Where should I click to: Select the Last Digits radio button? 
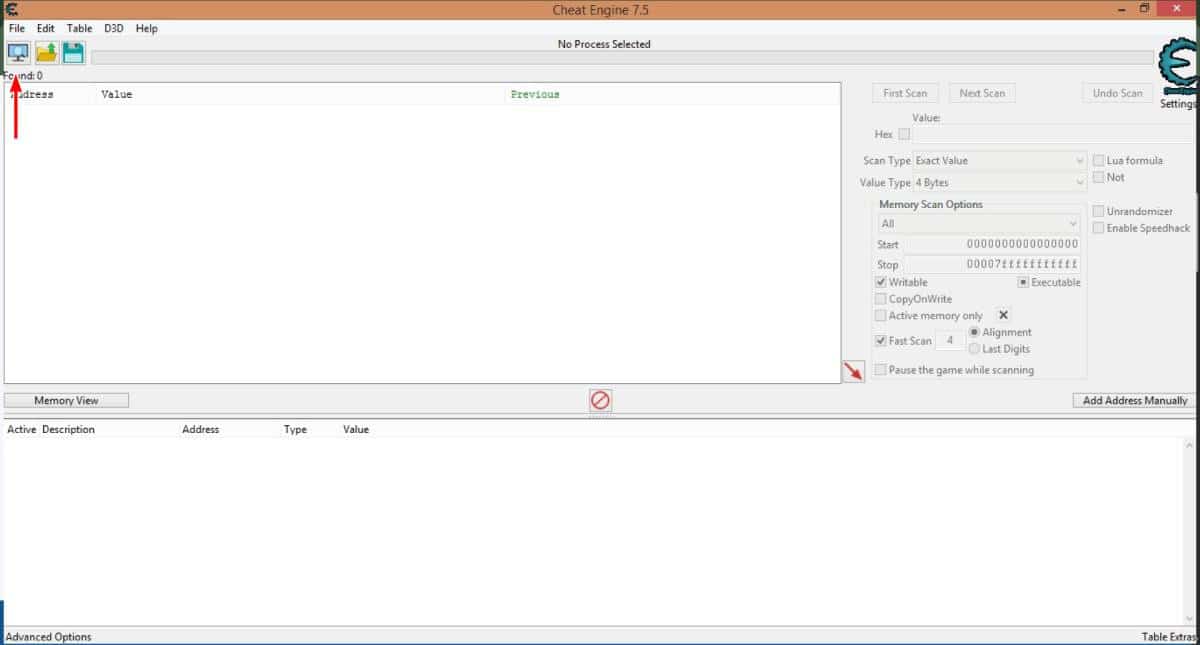click(974, 349)
